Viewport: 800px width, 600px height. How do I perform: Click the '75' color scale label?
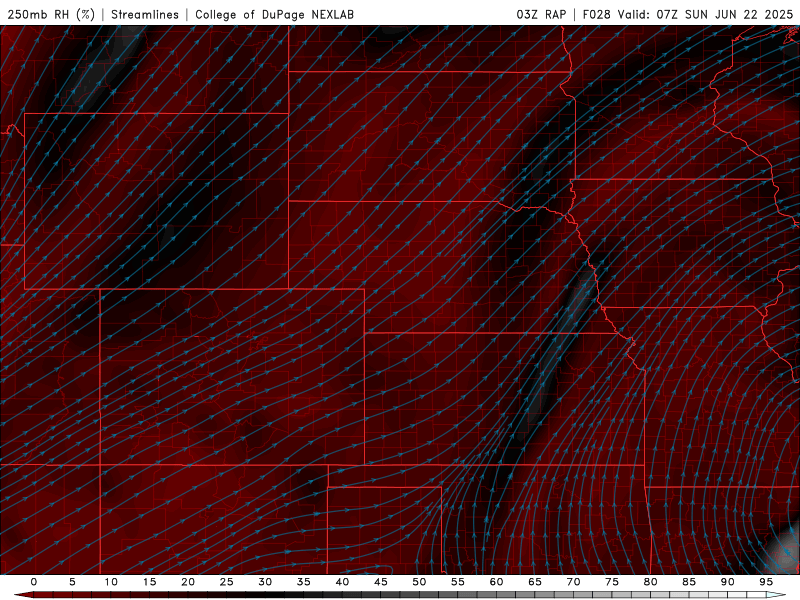tap(612, 582)
